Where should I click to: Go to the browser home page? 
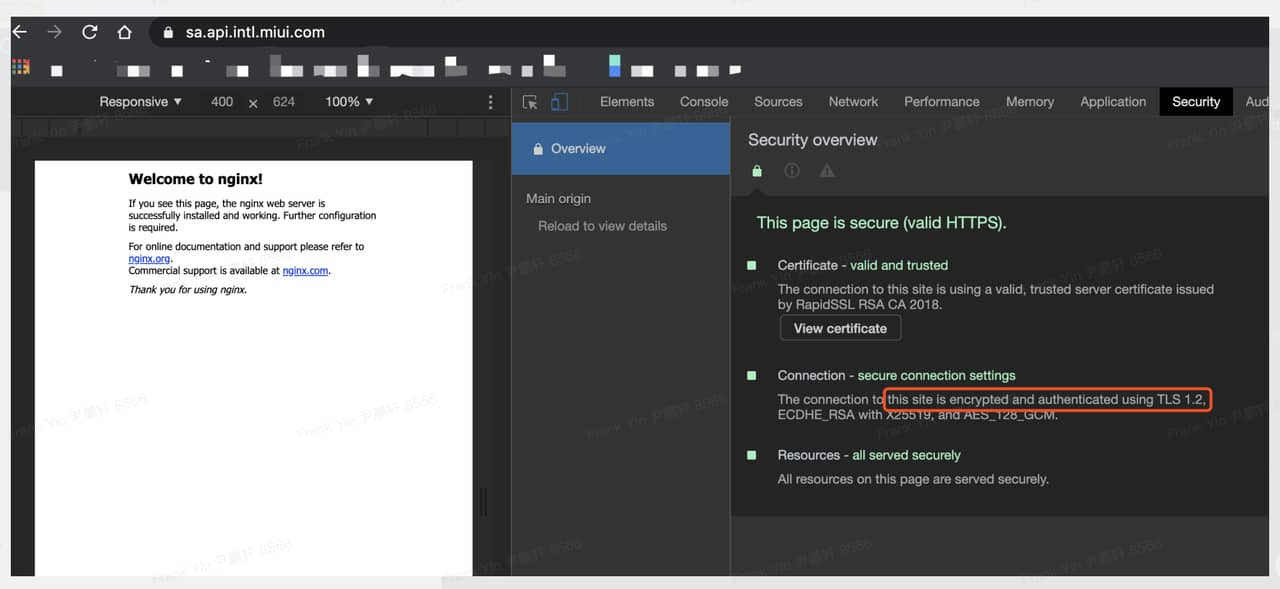(x=124, y=32)
